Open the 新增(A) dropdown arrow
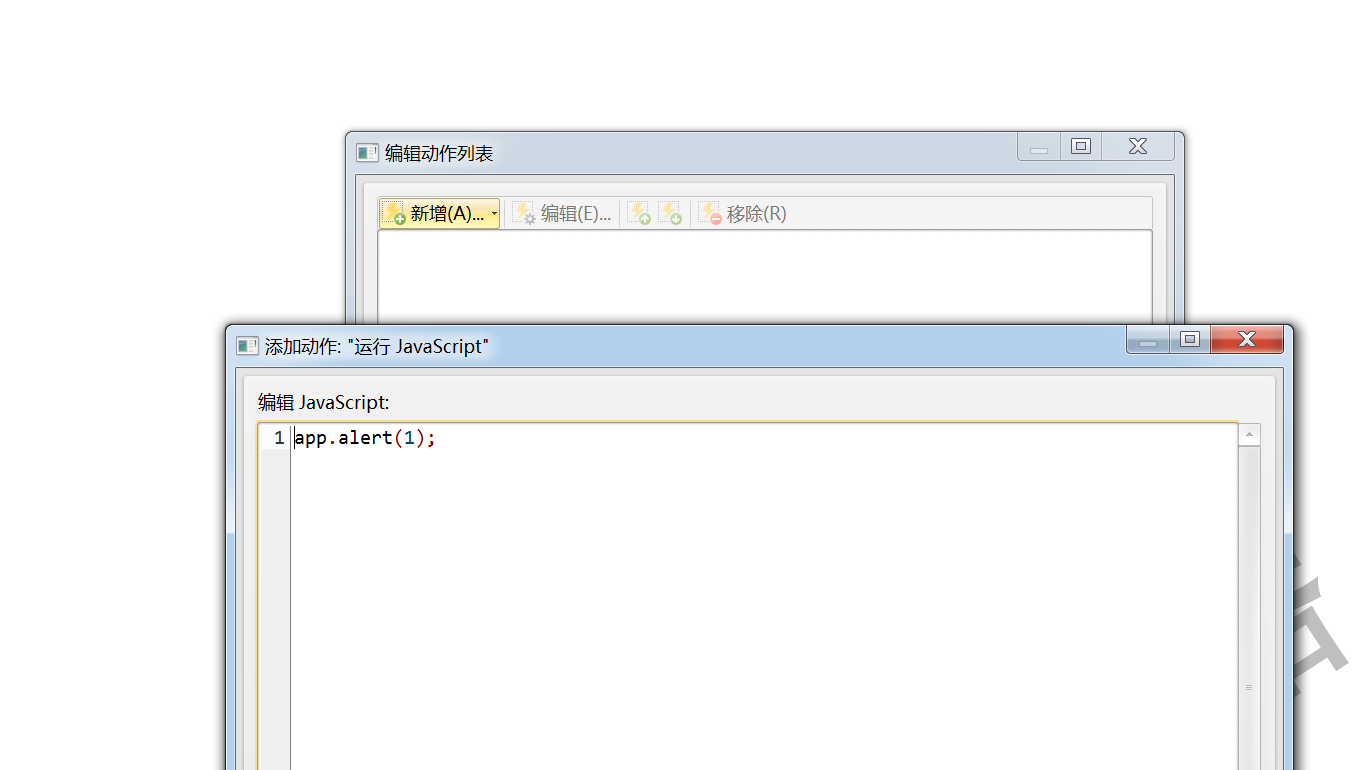The width and height of the screenshot is (1360, 770). point(494,214)
